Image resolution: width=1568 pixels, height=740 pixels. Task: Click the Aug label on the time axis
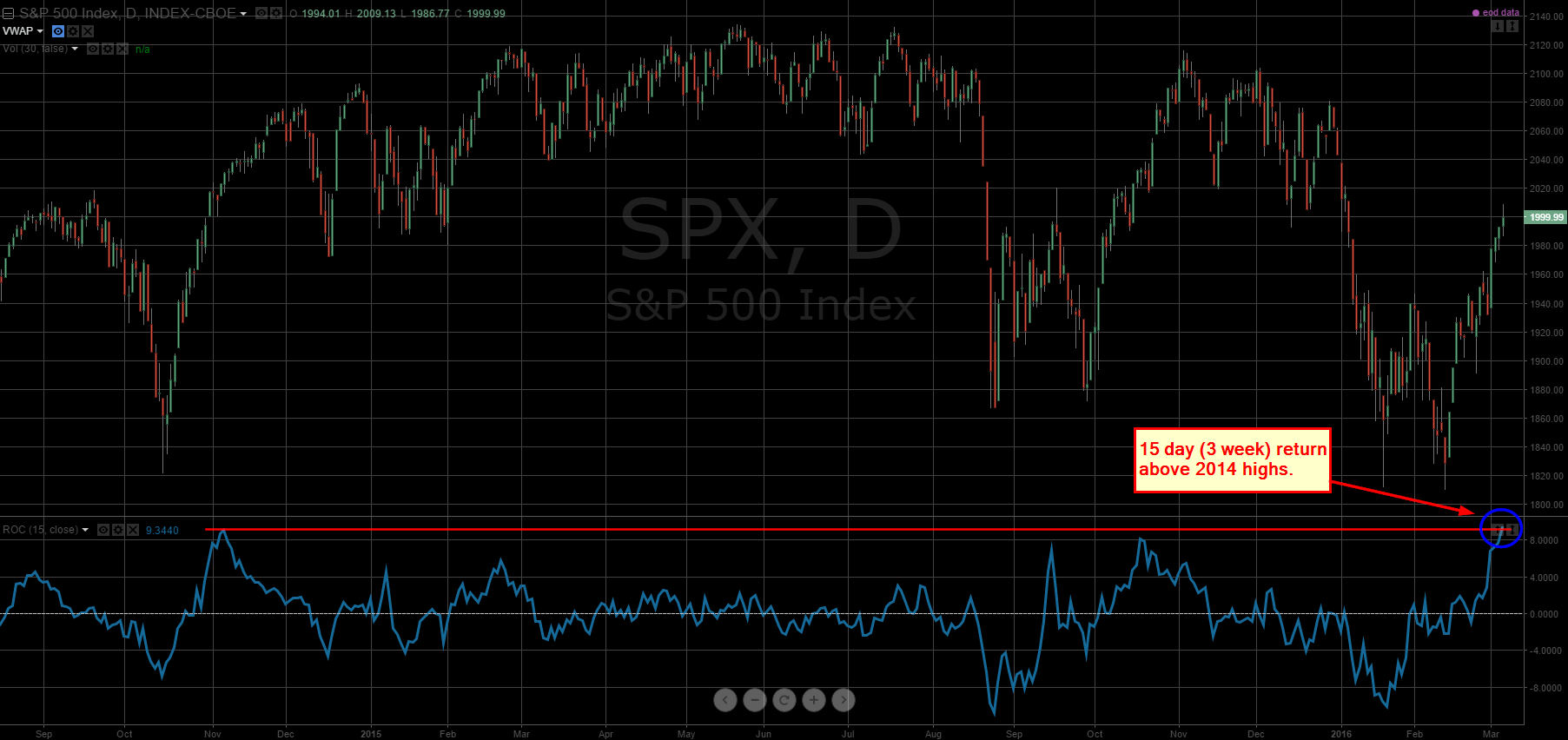click(933, 734)
